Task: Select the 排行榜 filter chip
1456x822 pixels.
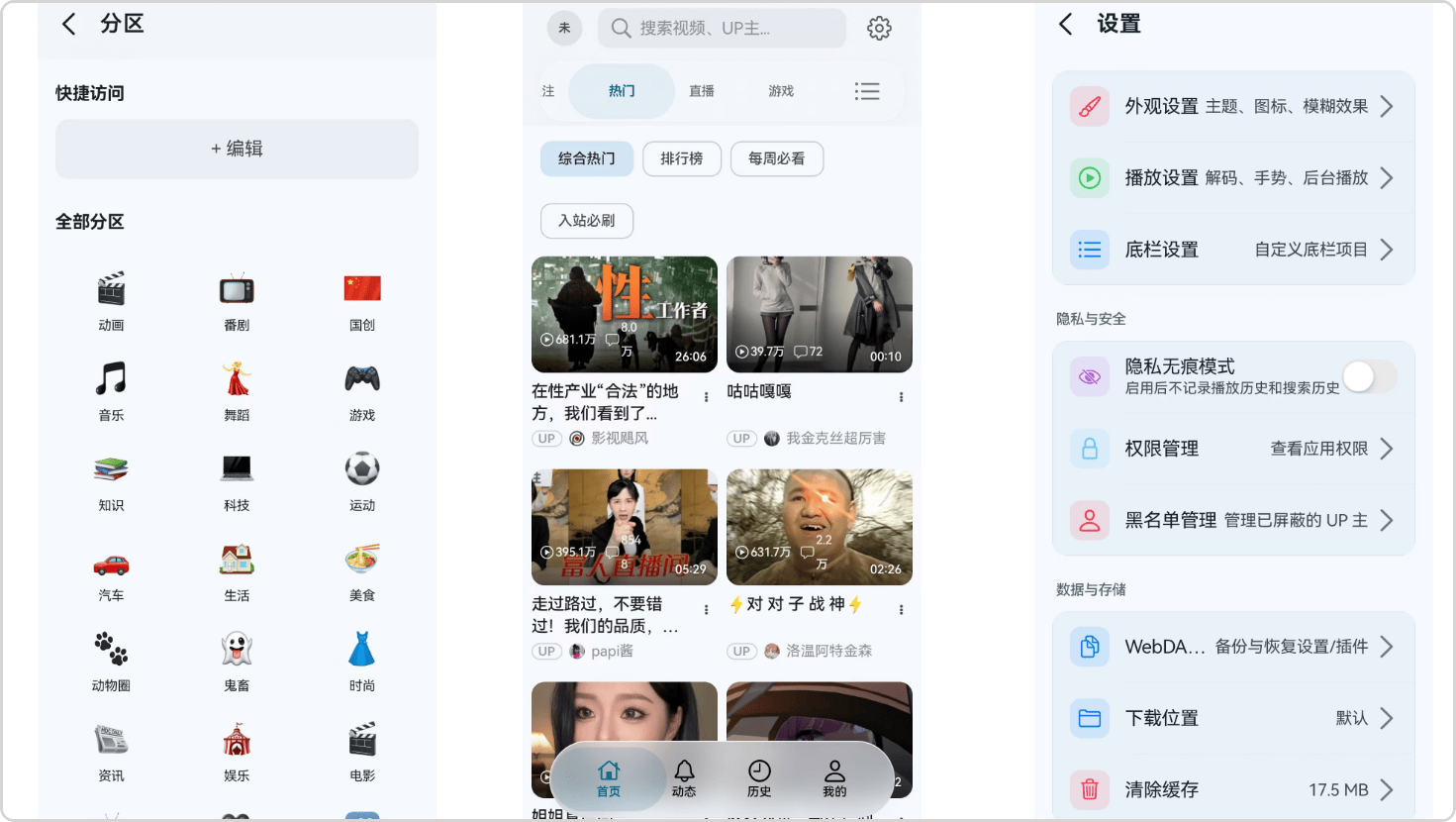Action: (682, 158)
